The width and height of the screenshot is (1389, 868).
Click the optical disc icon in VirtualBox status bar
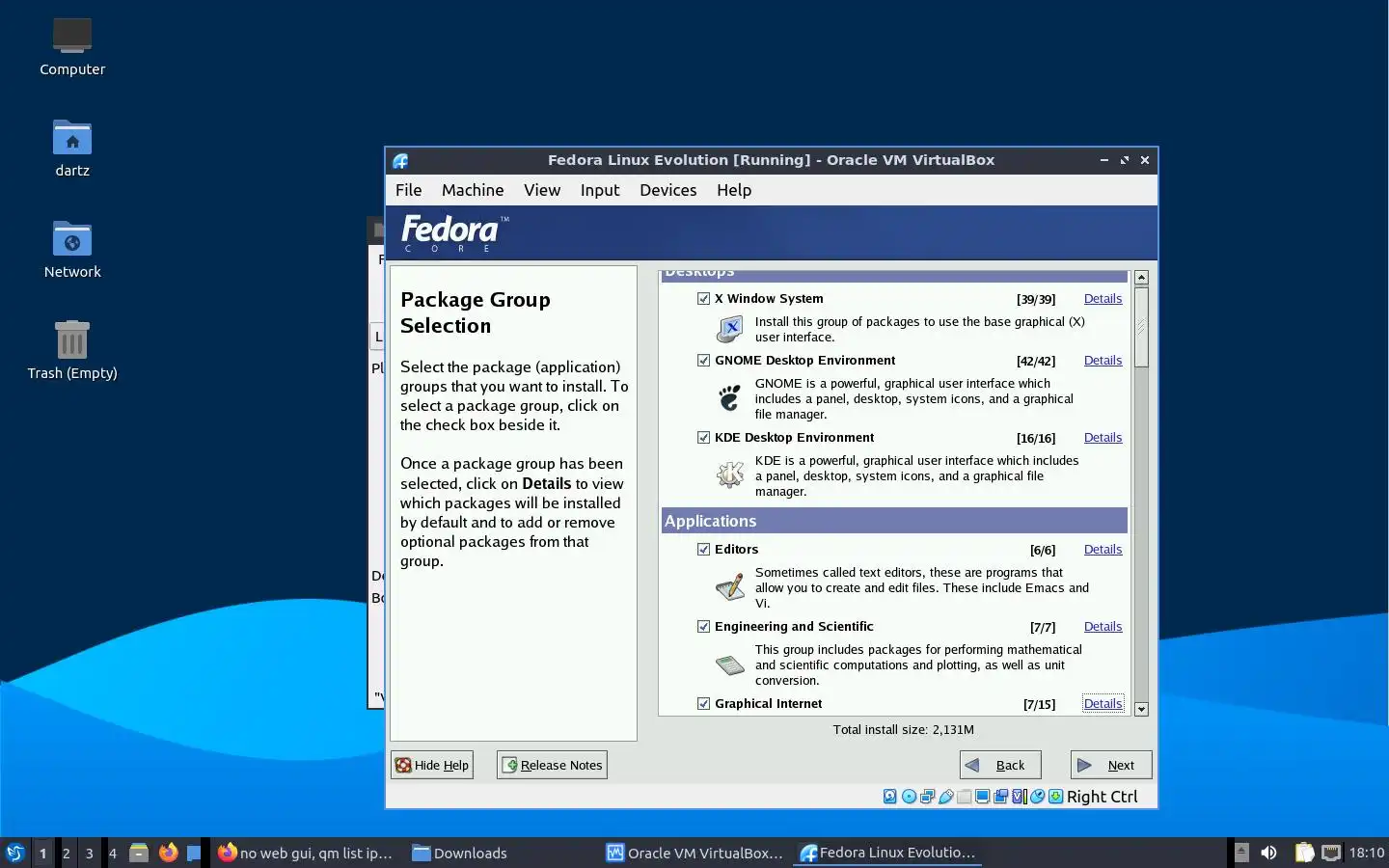coord(909,797)
